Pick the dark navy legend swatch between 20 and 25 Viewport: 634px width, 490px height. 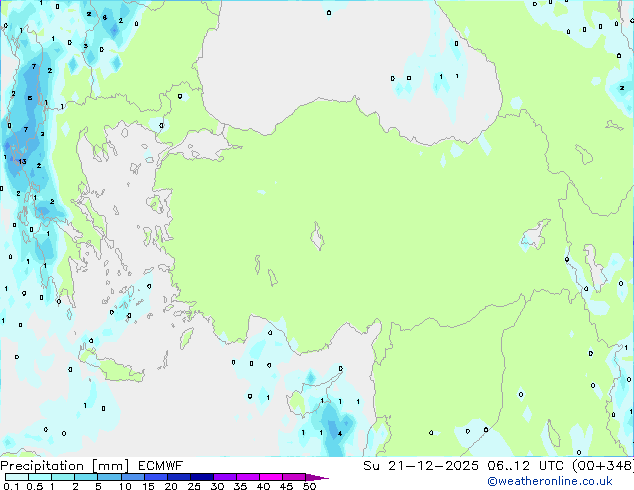(x=181, y=478)
